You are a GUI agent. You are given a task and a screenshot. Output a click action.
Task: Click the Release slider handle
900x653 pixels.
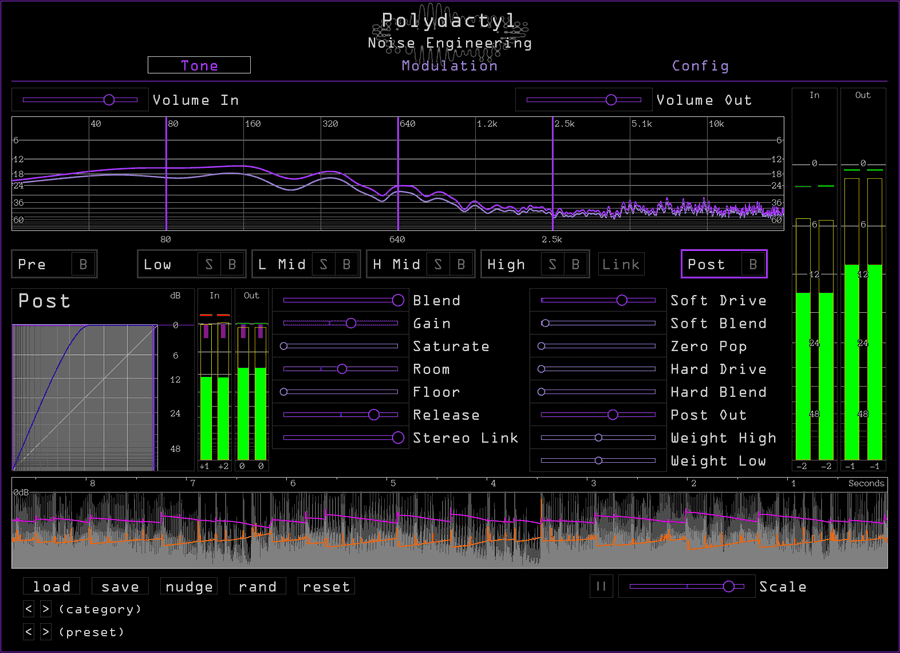(374, 415)
